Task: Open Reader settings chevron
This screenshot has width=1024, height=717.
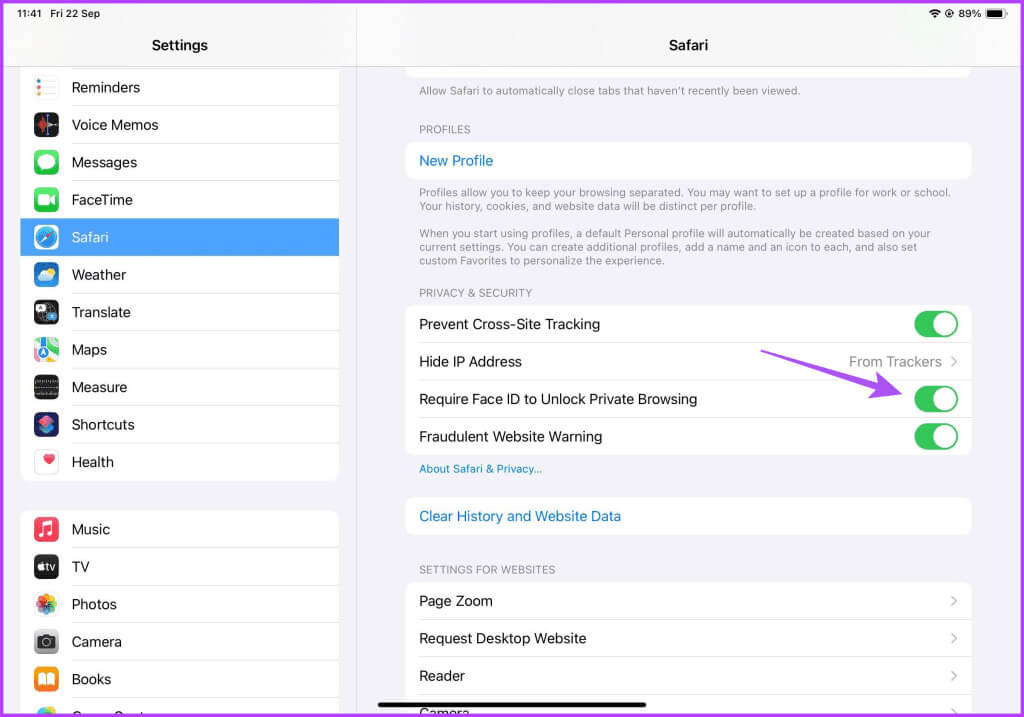Action: pyautogui.click(x=954, y=676)
